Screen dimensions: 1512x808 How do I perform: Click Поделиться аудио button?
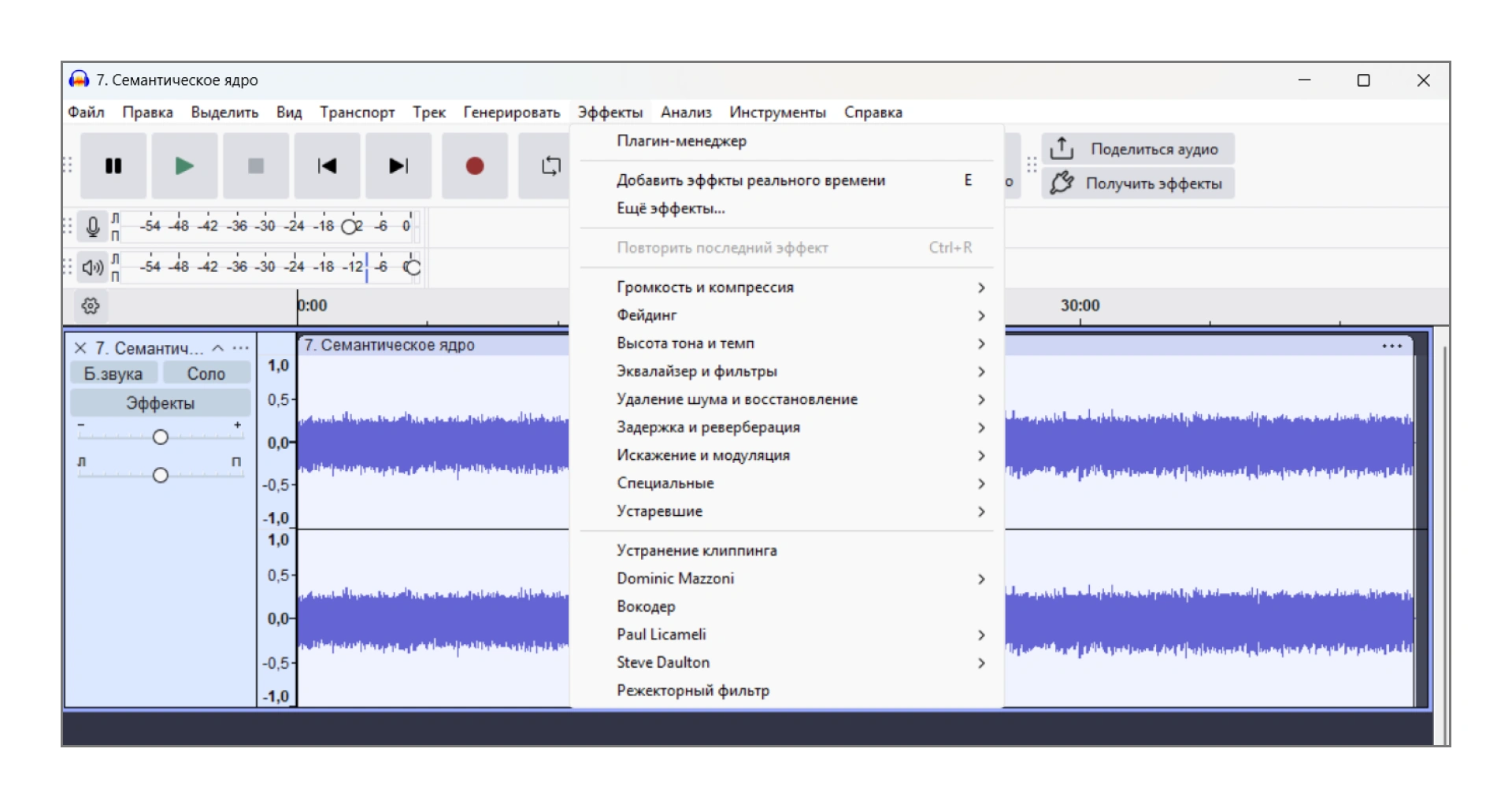(x=1138, y=149)
